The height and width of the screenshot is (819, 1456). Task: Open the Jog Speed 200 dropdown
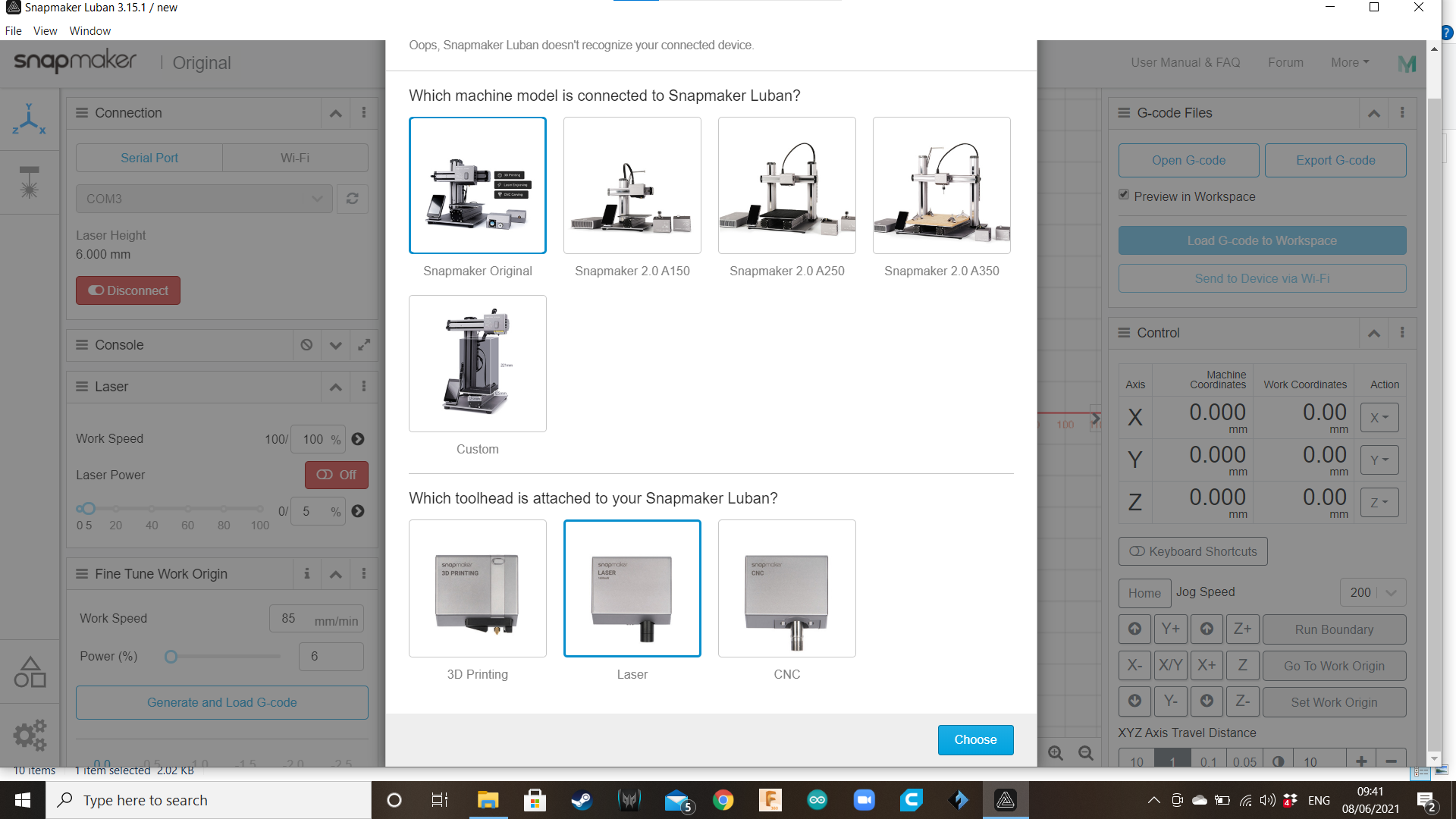point(1373,592)
